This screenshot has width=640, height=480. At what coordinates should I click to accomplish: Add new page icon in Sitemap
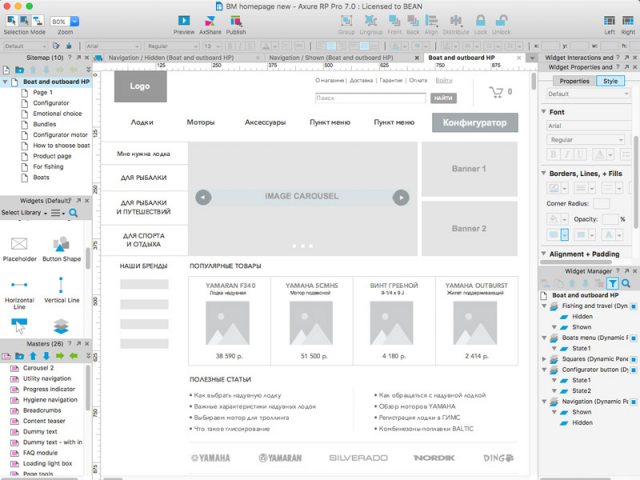[6, 70]
